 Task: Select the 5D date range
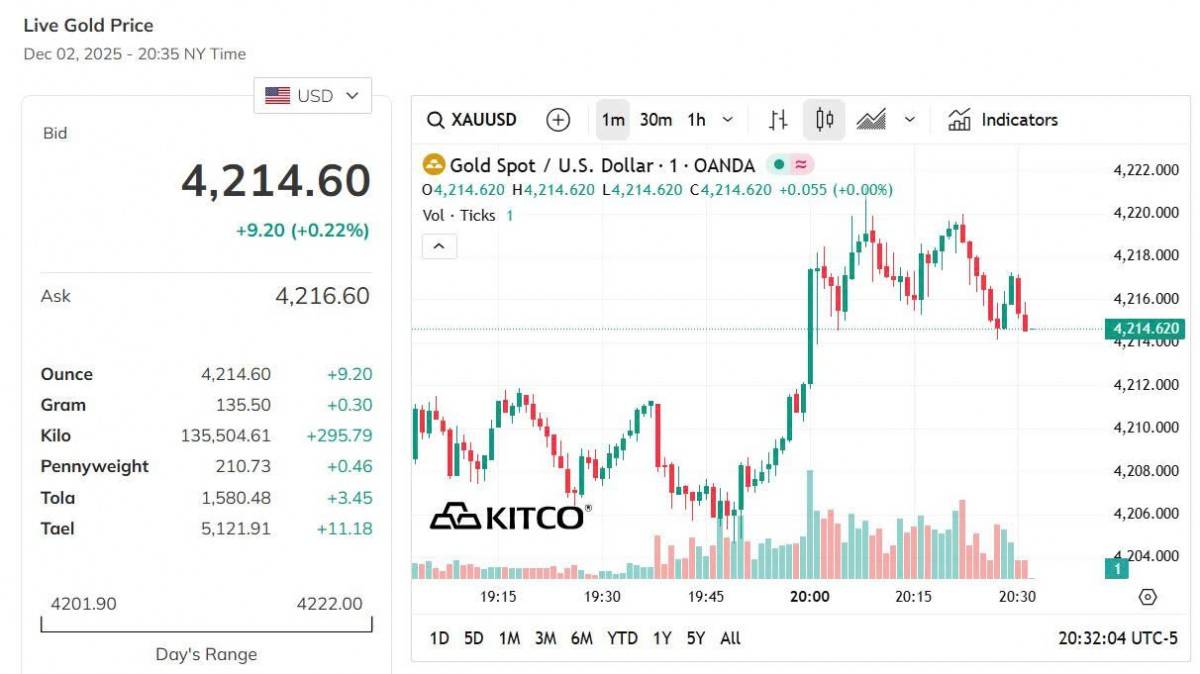[x=474, y=638]
